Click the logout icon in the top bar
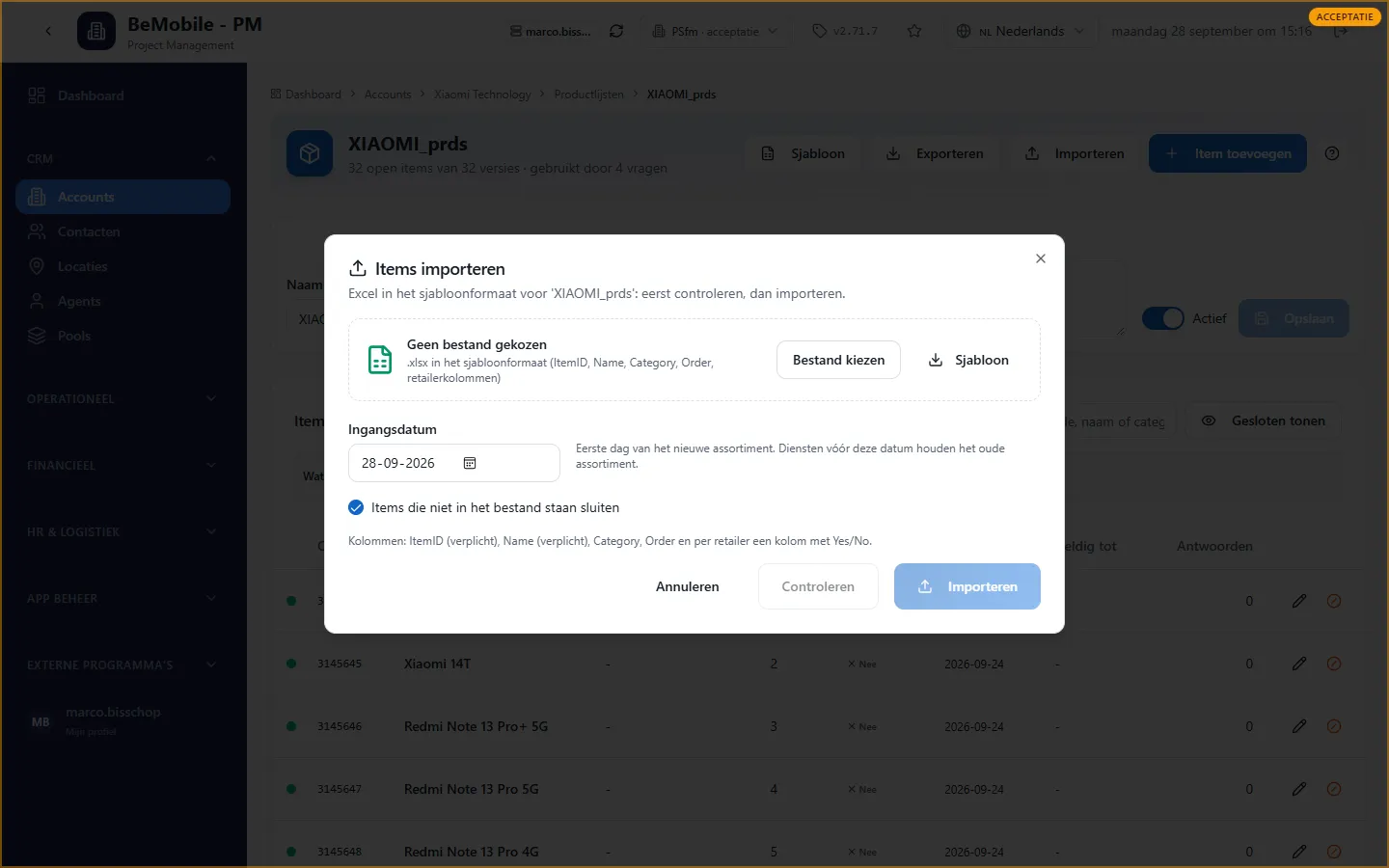The width and height of the screenshot is (1389, 868). click(1341, 31)
